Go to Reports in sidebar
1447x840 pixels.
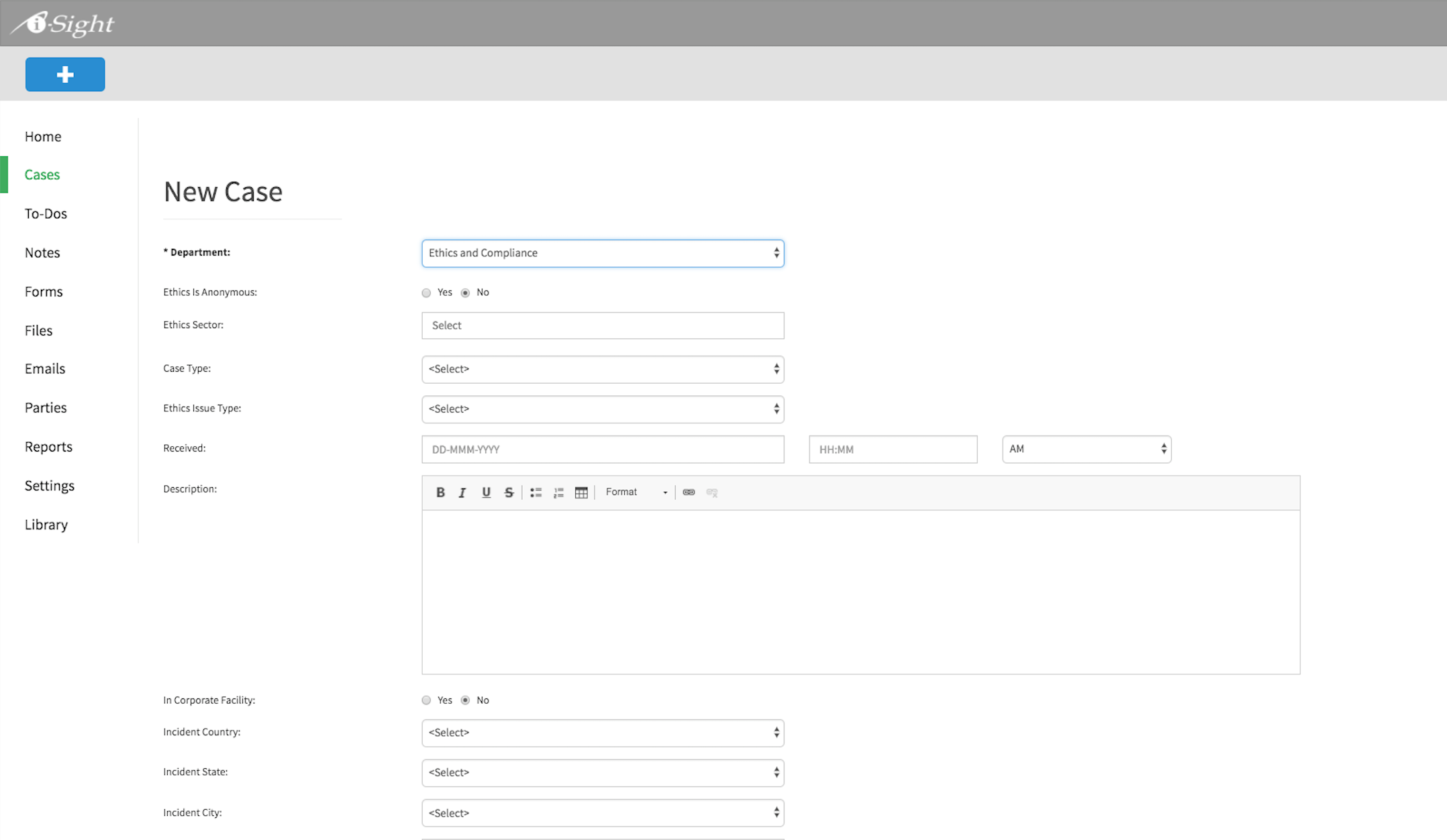(48, 447)
